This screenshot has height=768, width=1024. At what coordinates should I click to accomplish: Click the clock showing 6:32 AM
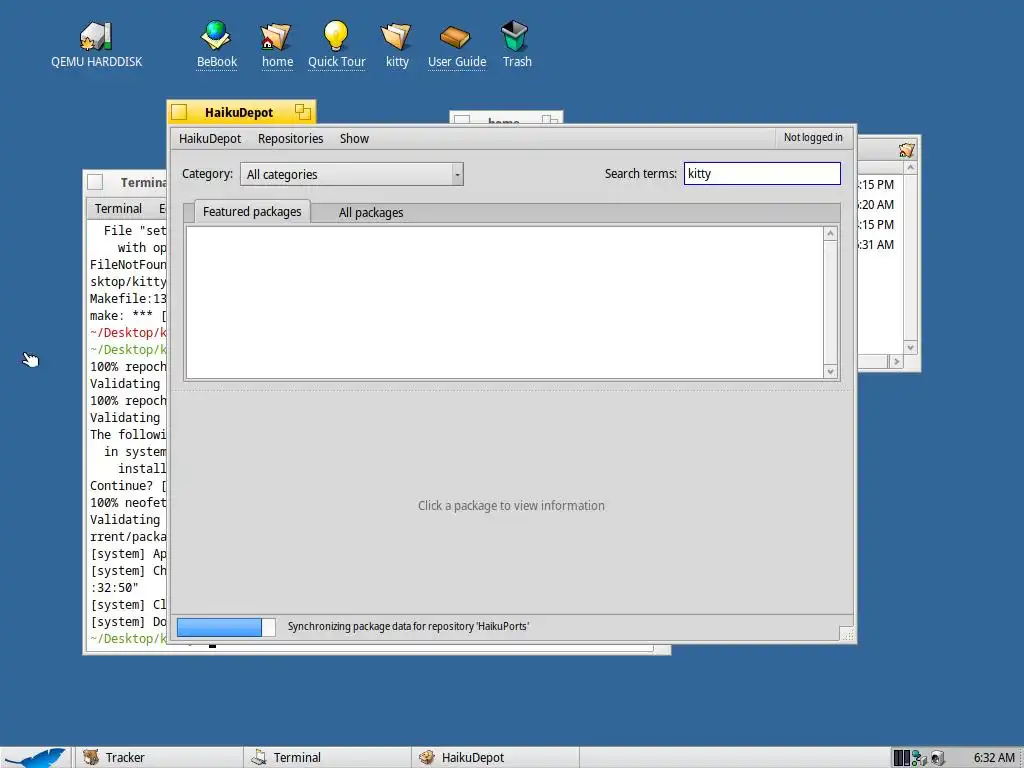994,758
